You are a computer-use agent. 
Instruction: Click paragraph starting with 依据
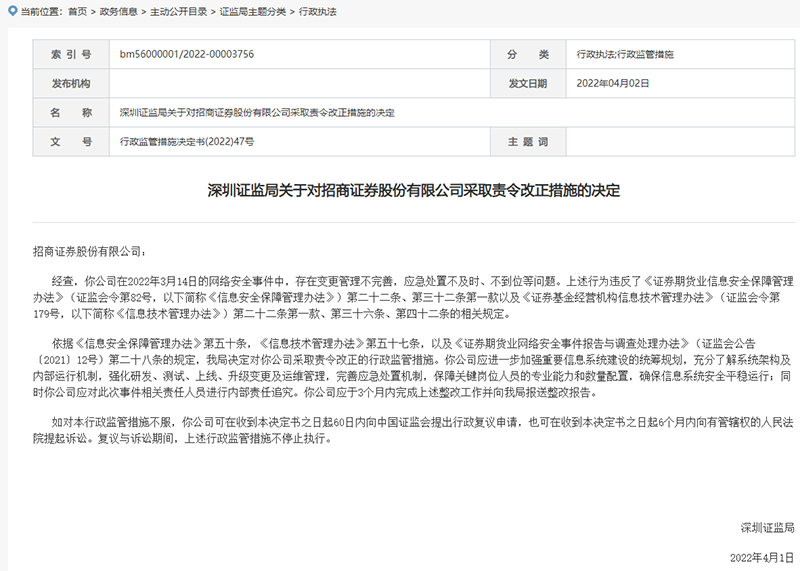pos(413,368)
